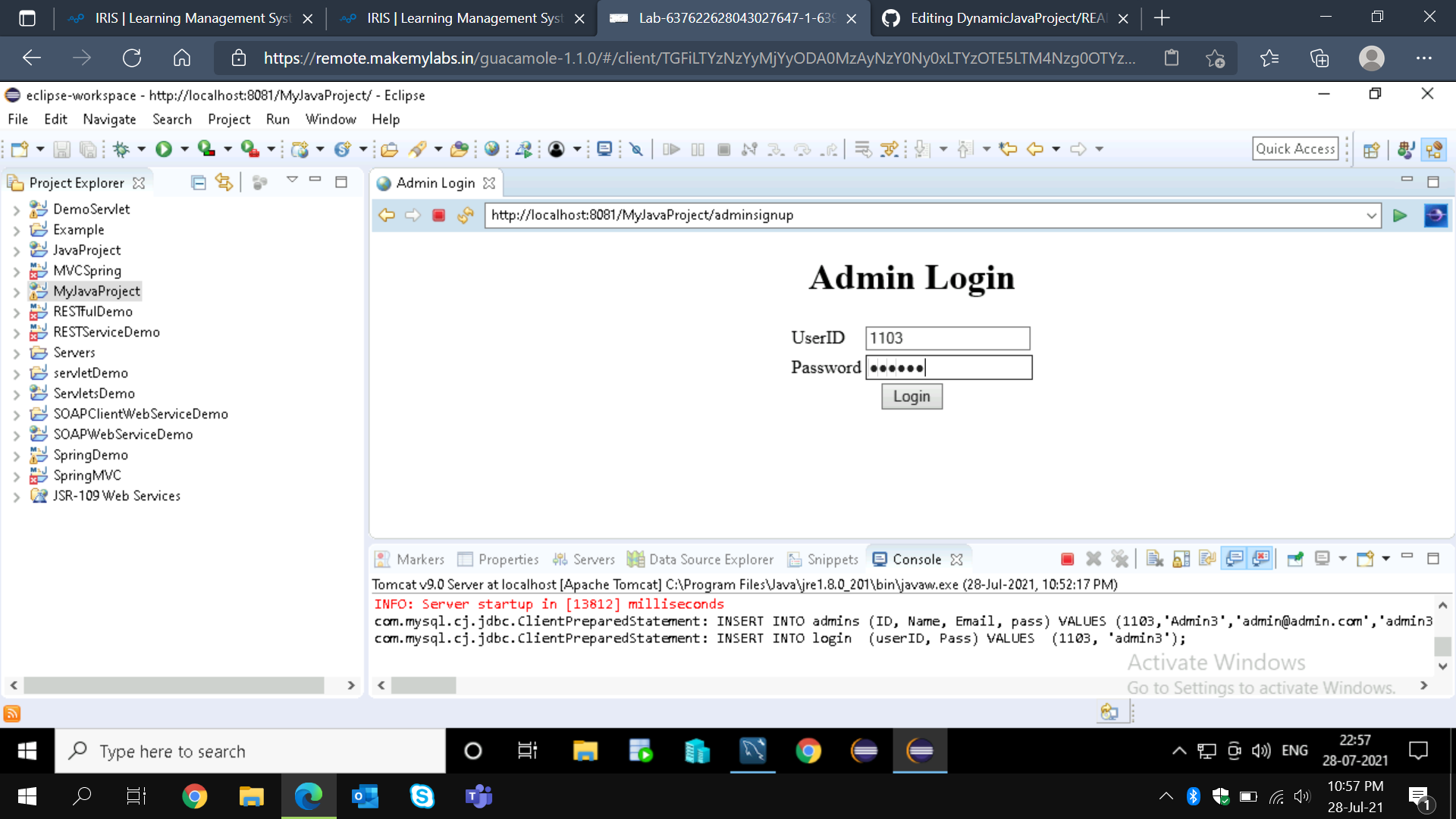Refresh the internal browser page
The image size is (1456, 819).
coord(466,215)
